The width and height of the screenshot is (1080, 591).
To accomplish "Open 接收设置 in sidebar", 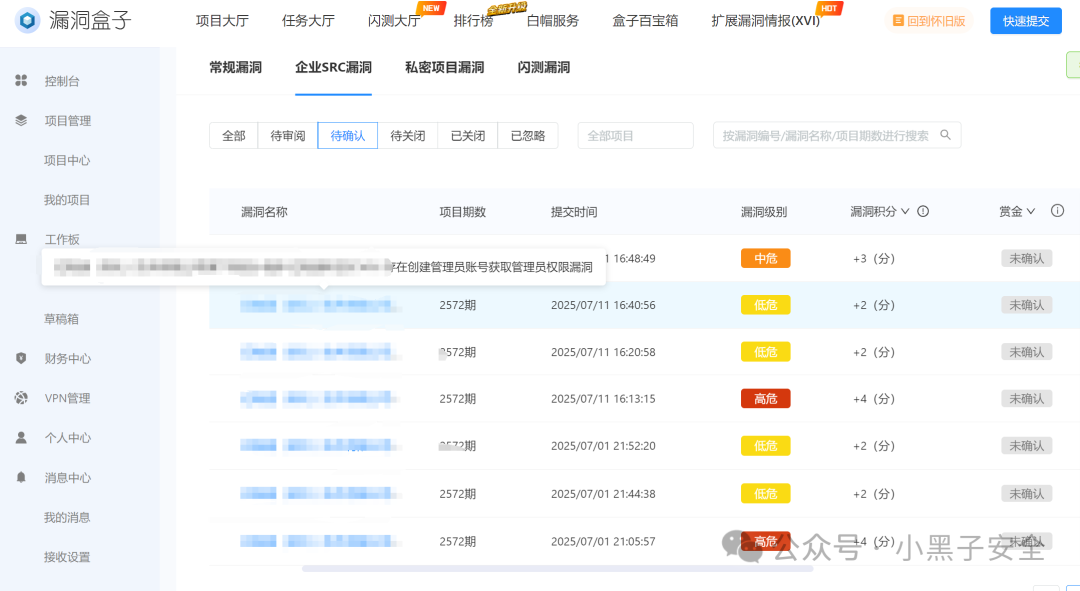I will click(x=67, y=557).
